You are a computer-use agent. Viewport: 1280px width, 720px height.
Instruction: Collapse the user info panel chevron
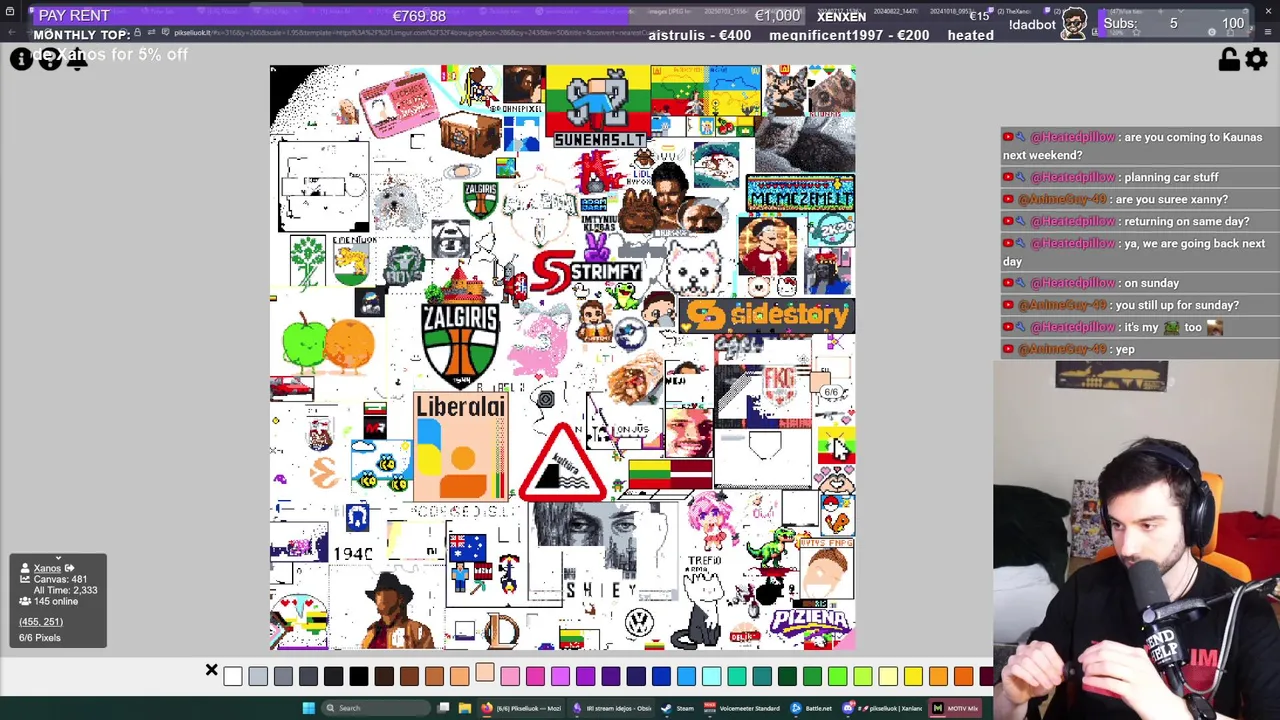58,558
